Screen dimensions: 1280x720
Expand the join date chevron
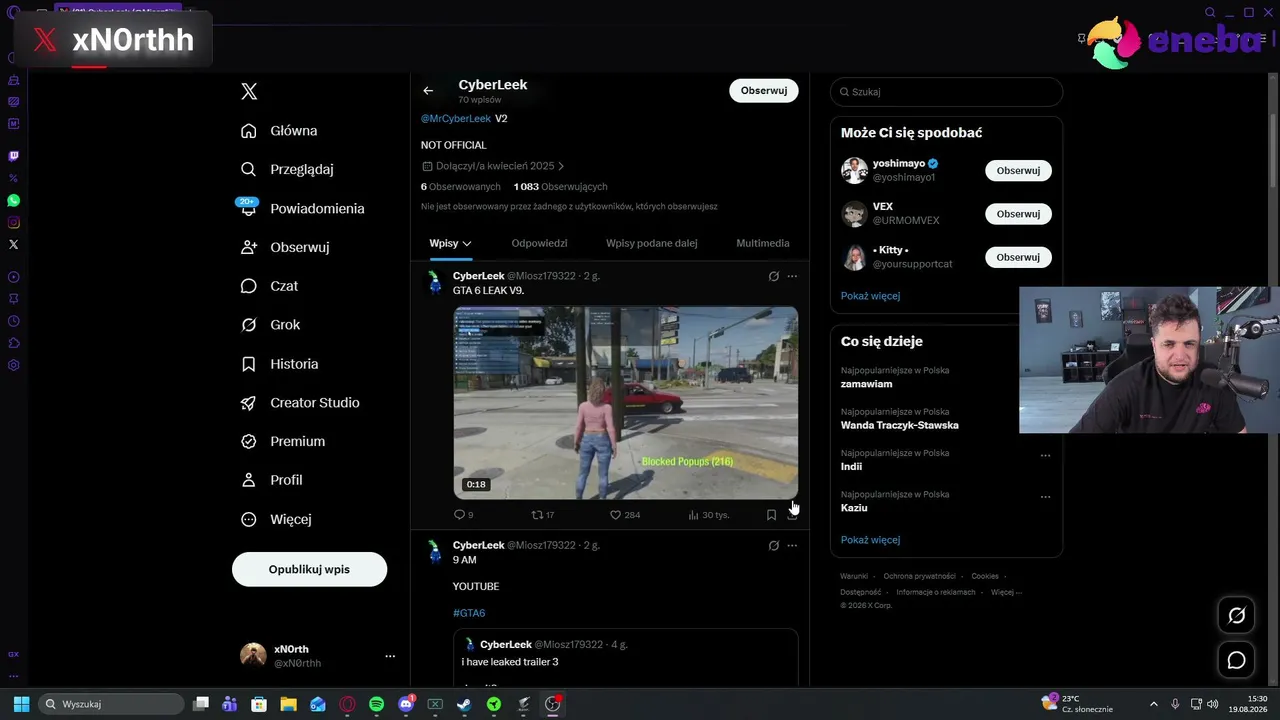click(x=561, y=166)
